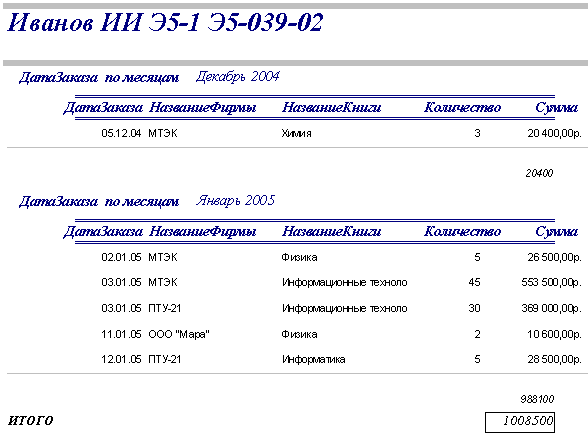Screen dimensions: 588x443
Task: Select Информационные техноло in the quantity 30 row
Action: pyautogui.click(x=345, y=308)
